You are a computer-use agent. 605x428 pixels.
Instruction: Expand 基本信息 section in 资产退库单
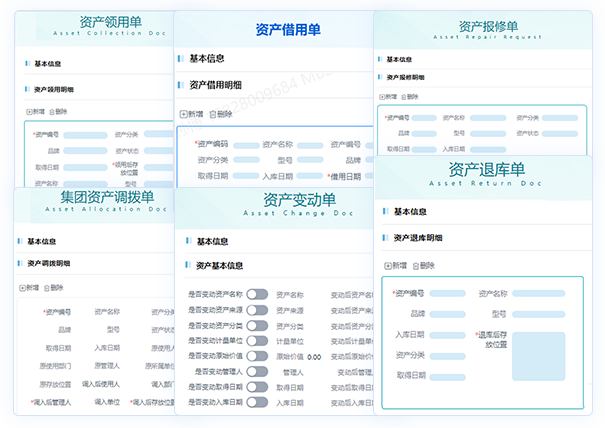410,212
